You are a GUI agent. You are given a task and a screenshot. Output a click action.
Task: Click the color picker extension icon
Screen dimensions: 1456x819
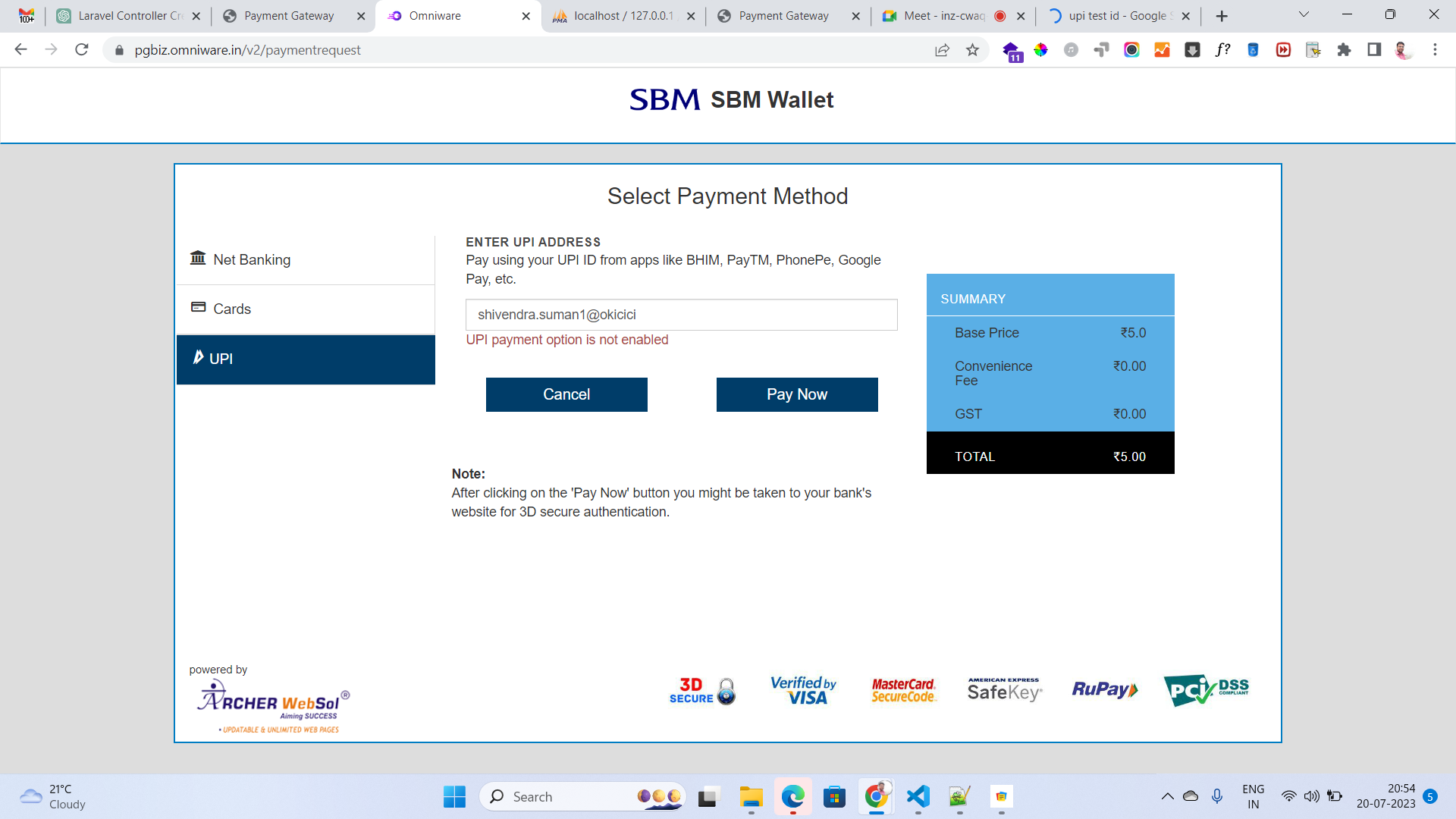(x=1040, y=50)
